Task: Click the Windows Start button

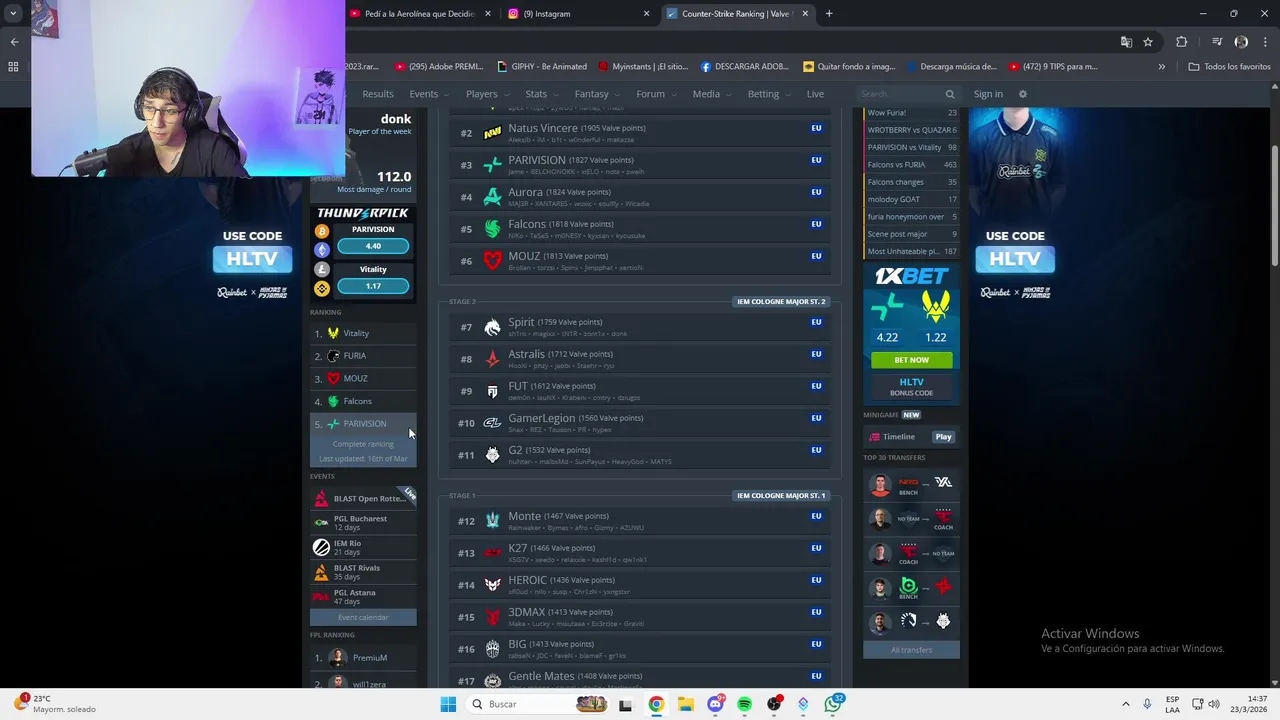Action: (448, 704)
